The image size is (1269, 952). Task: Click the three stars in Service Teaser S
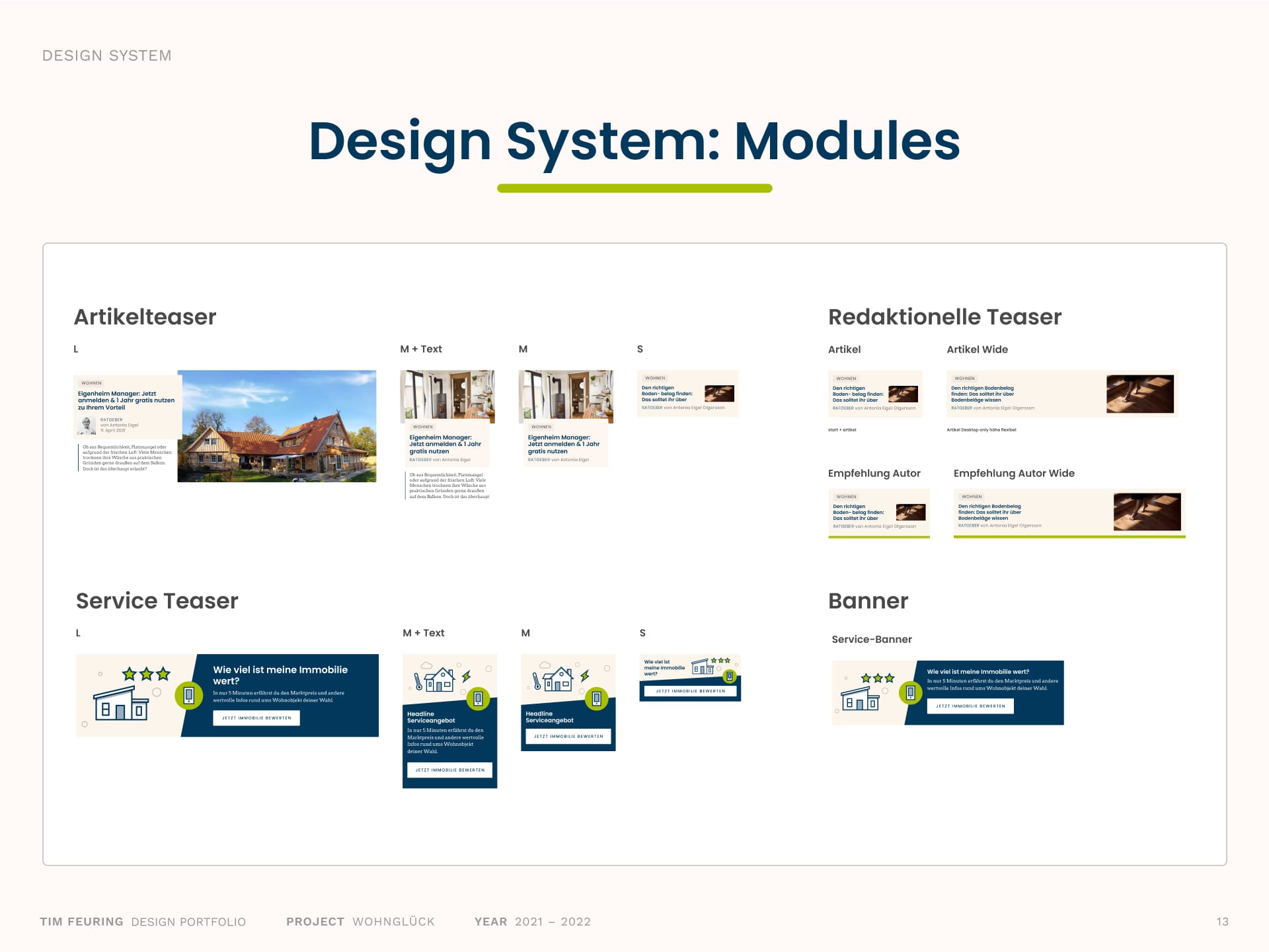click(720, 661)
